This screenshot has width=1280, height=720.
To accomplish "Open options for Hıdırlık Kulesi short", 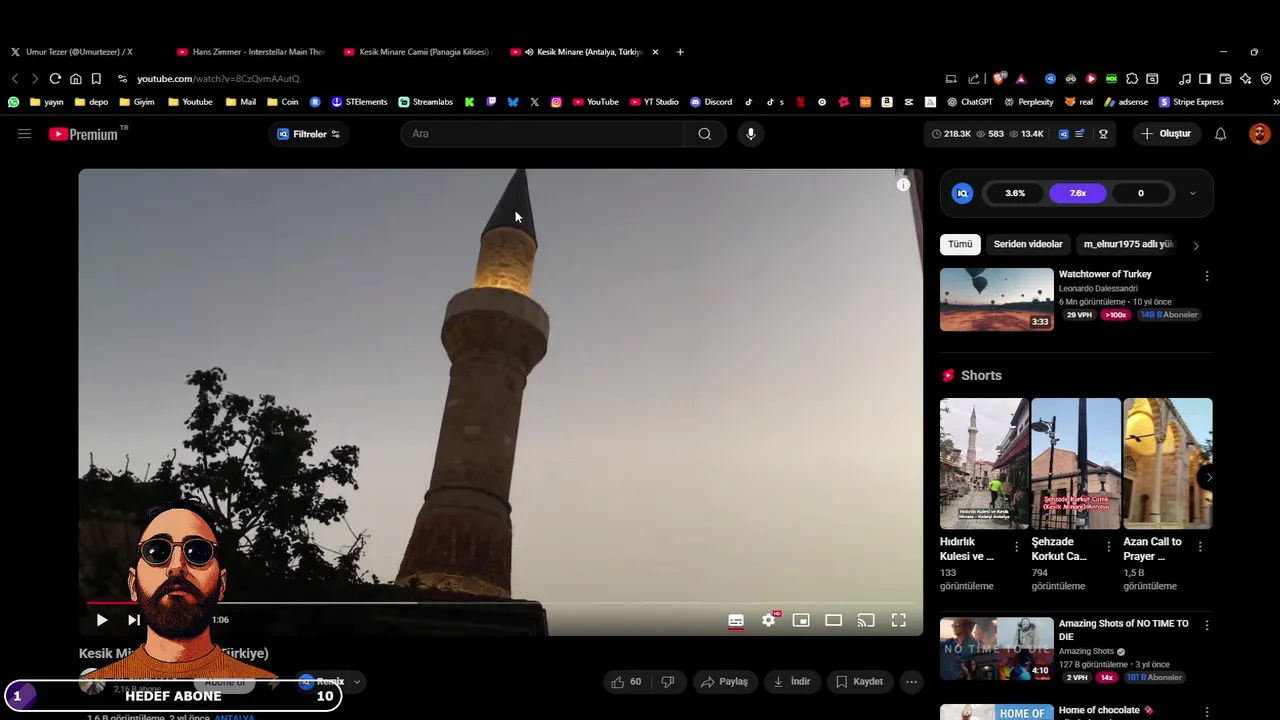I will point(1017,546).
